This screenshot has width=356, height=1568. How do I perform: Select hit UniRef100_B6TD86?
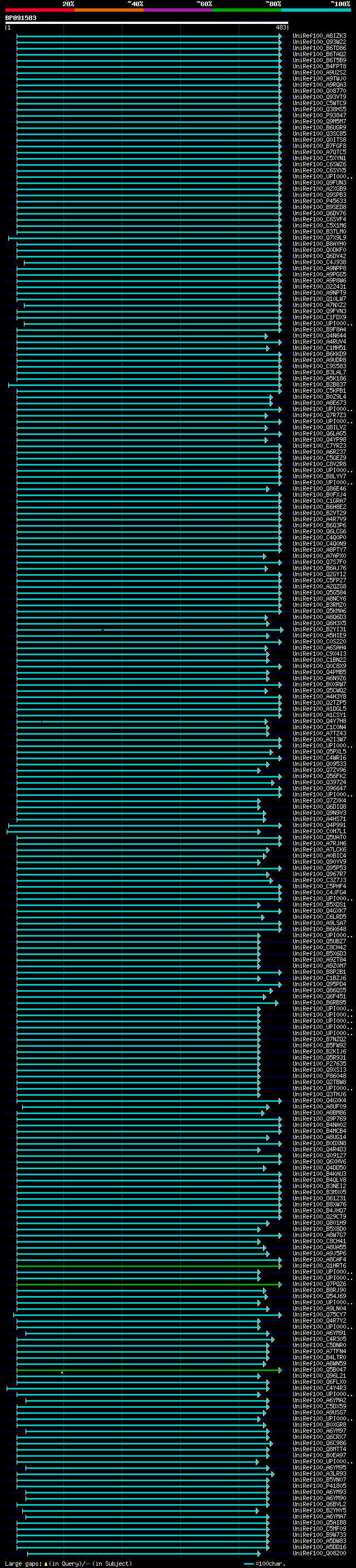(x=319, y=48)
